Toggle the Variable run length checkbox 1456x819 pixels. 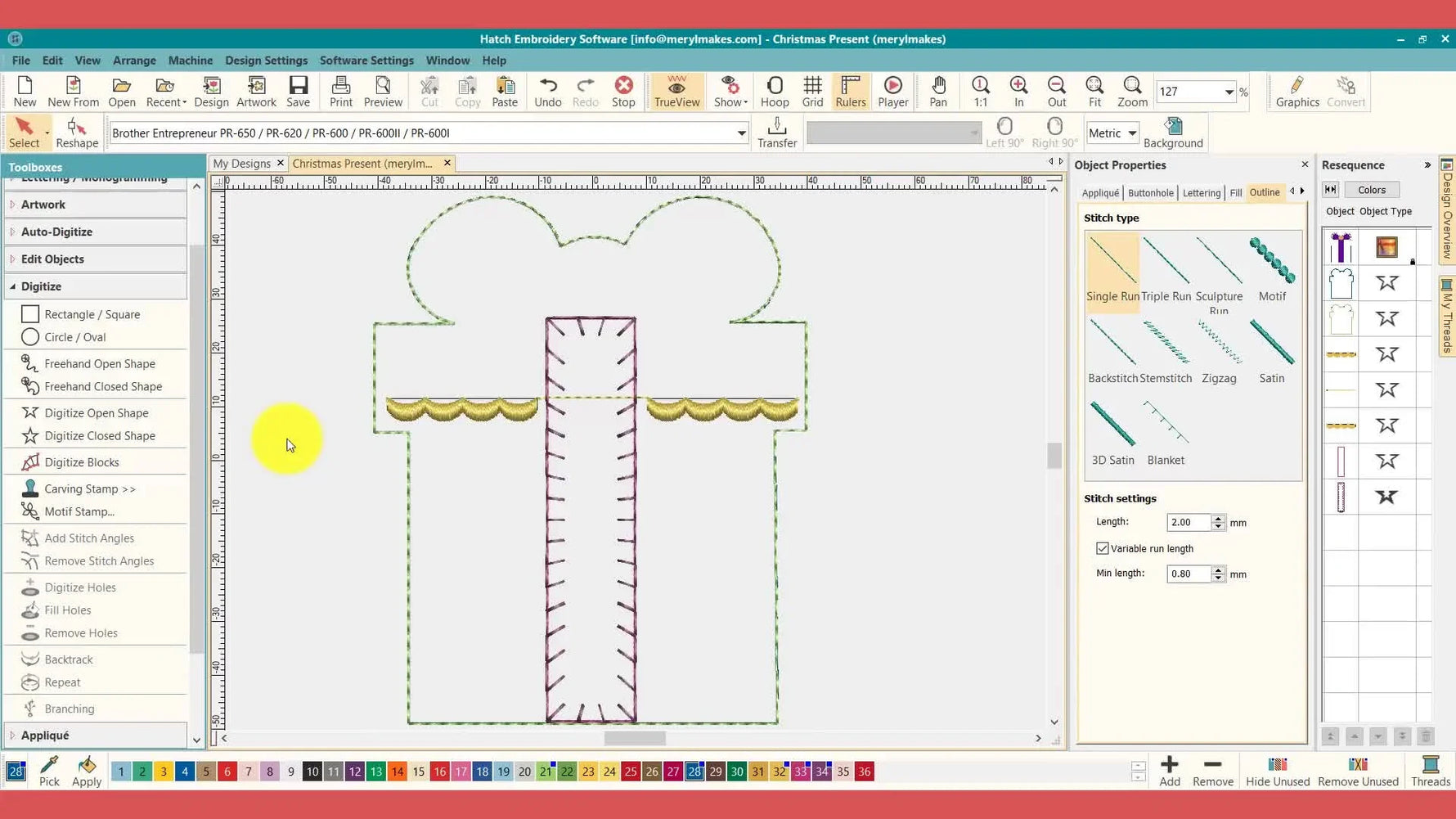click(1103, 548)
